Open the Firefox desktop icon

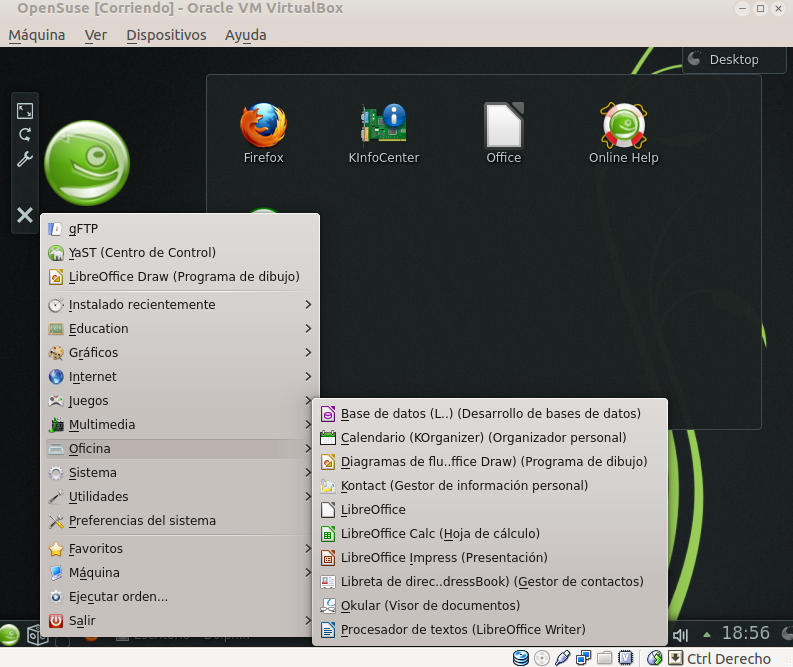point(263,132)
